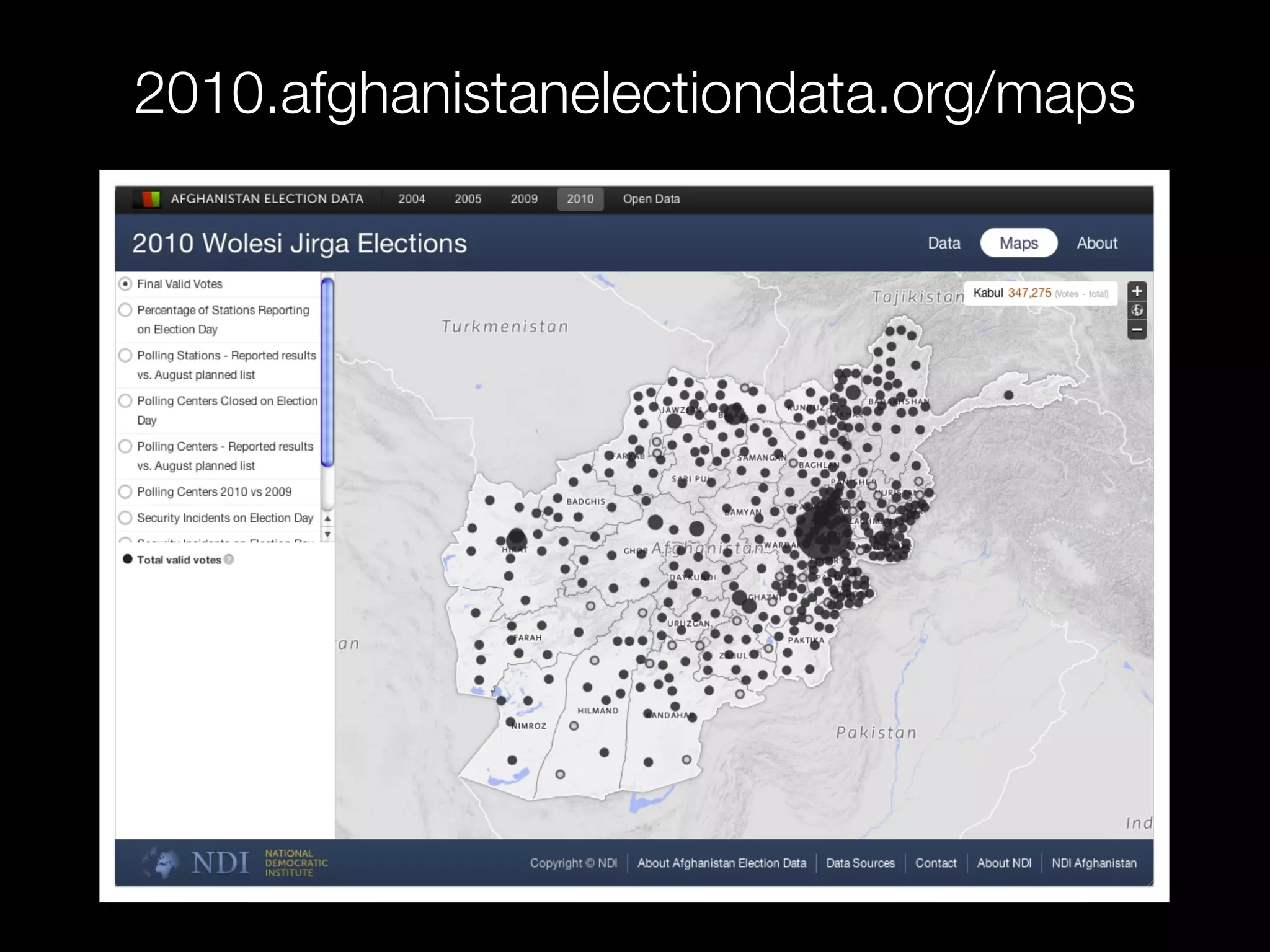The image size is (1270, 952).
Task: Click the SAMANGAN province label on map
Action: [x=762, y=457]
